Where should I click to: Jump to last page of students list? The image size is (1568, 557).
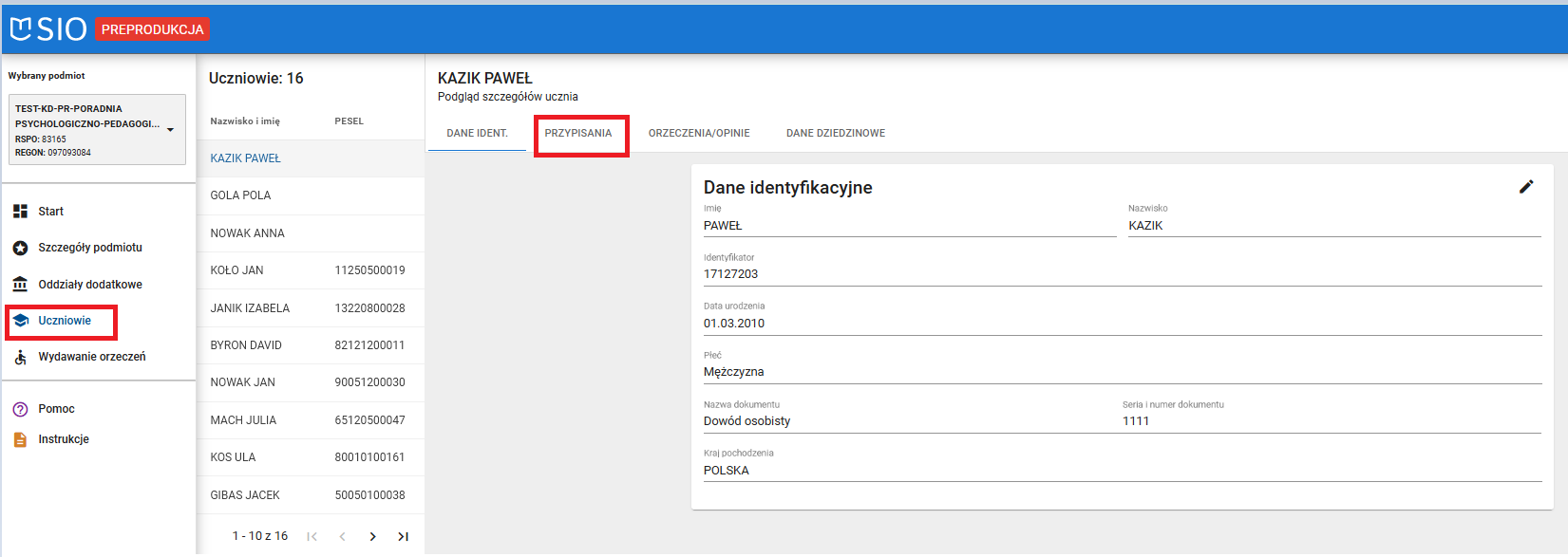[x=403, y=537]
